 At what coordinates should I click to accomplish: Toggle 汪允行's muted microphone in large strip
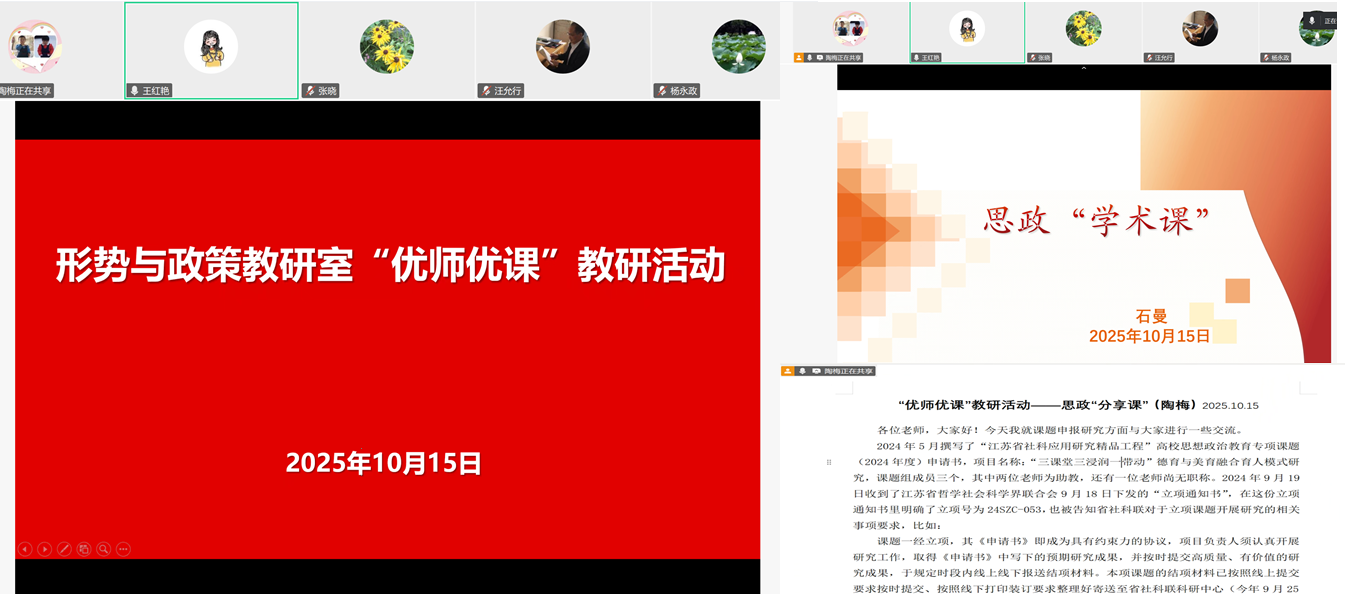pos(485,91)
